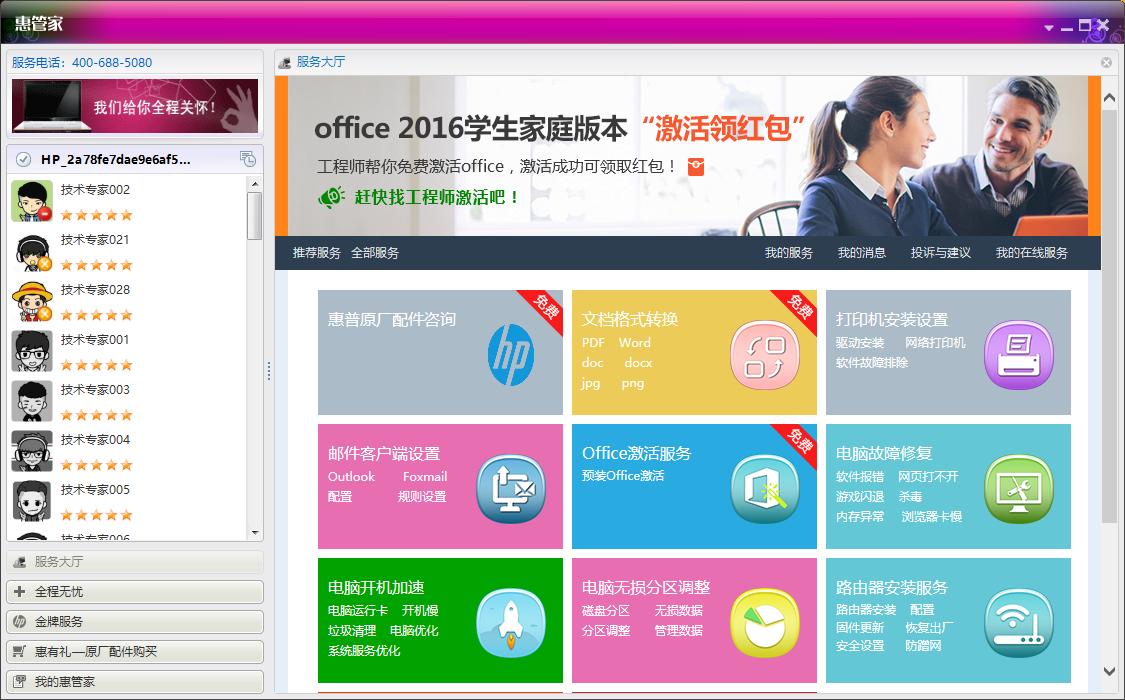Screen dimensions: 1125x700
Task: Open the 文档格式转换 tile title
Action: [x=630, y=319]
